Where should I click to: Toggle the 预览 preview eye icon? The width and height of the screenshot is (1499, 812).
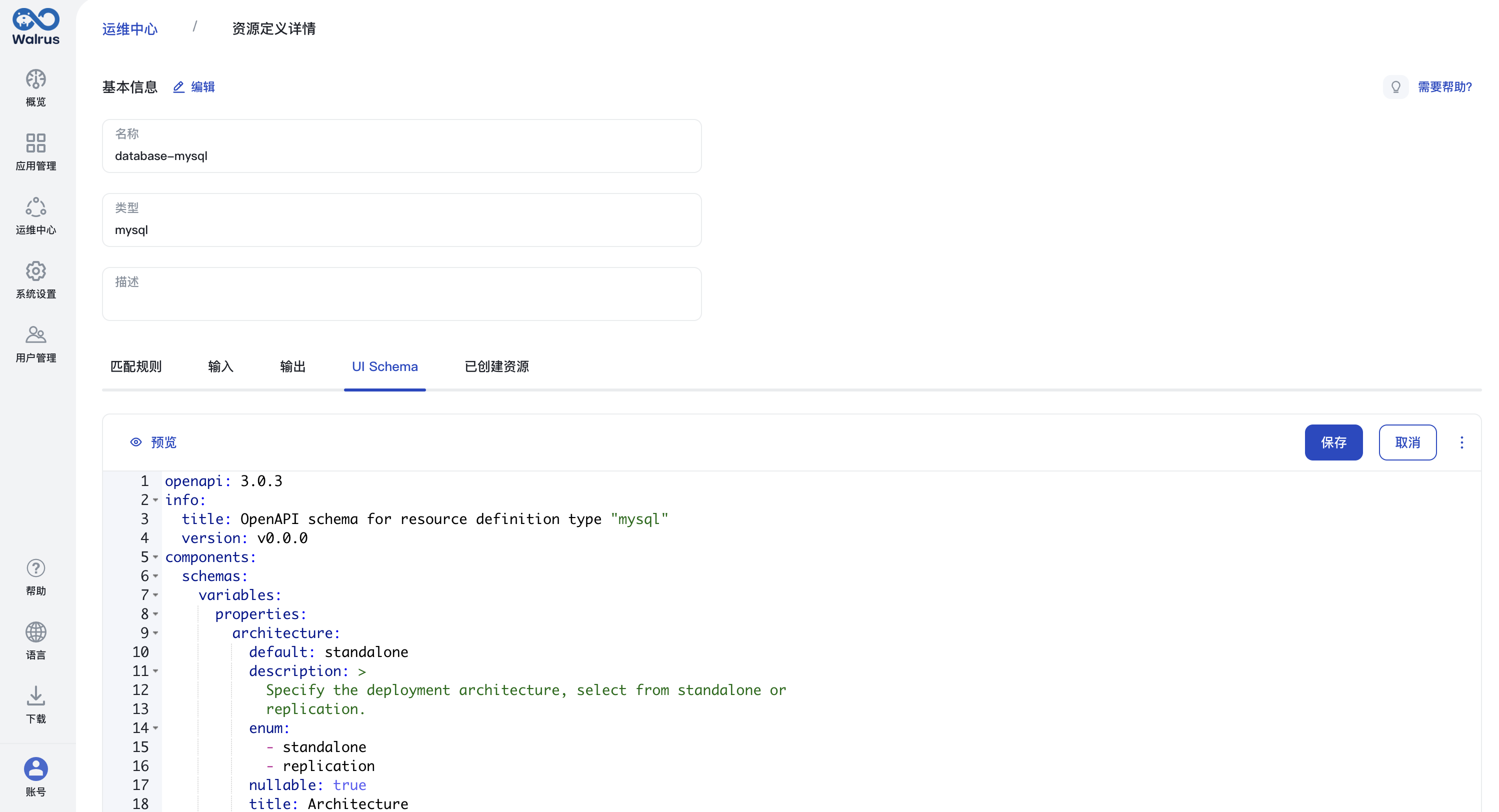pyautogui.click(x=135, y=442)
